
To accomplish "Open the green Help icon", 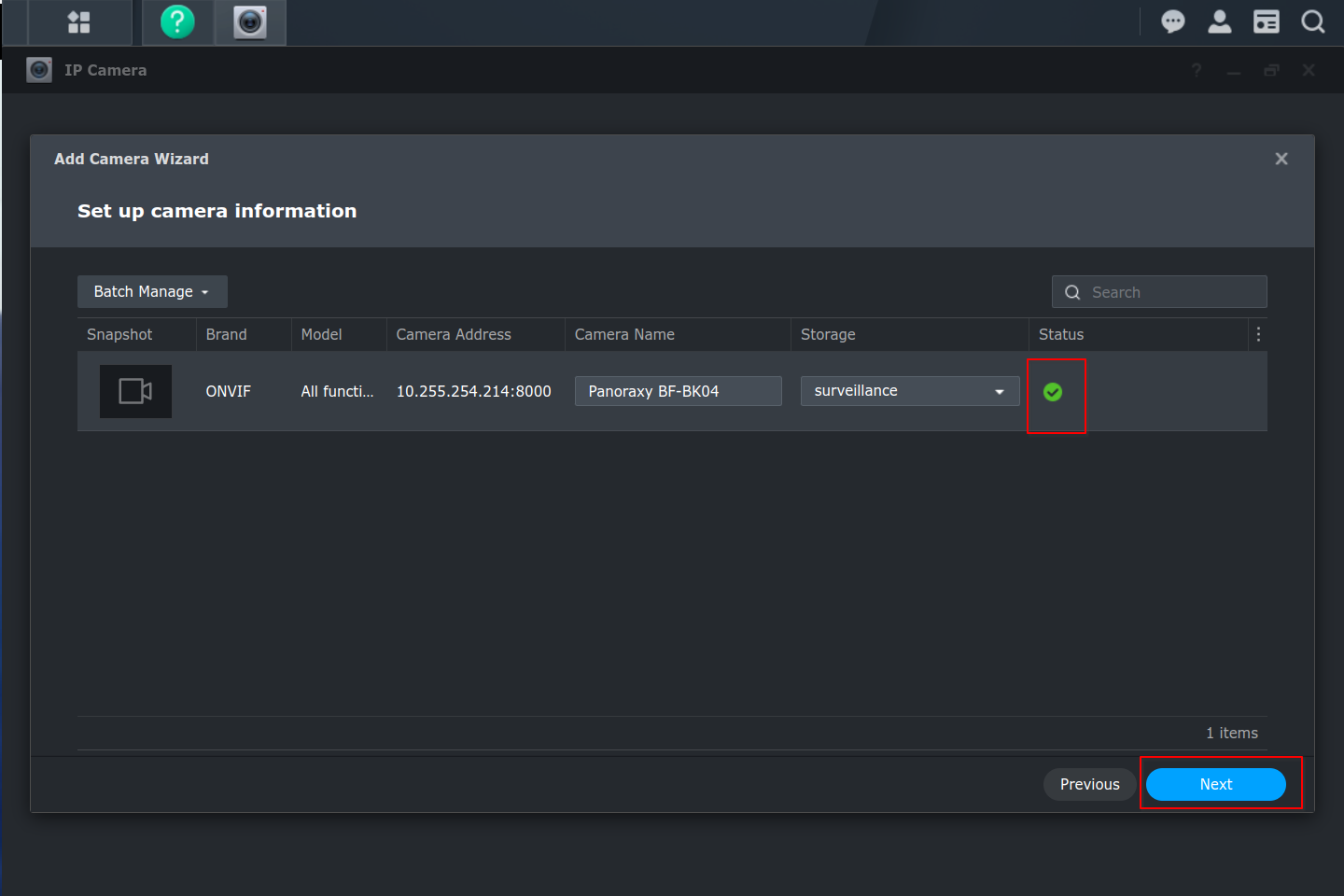I will click(177, 22).
